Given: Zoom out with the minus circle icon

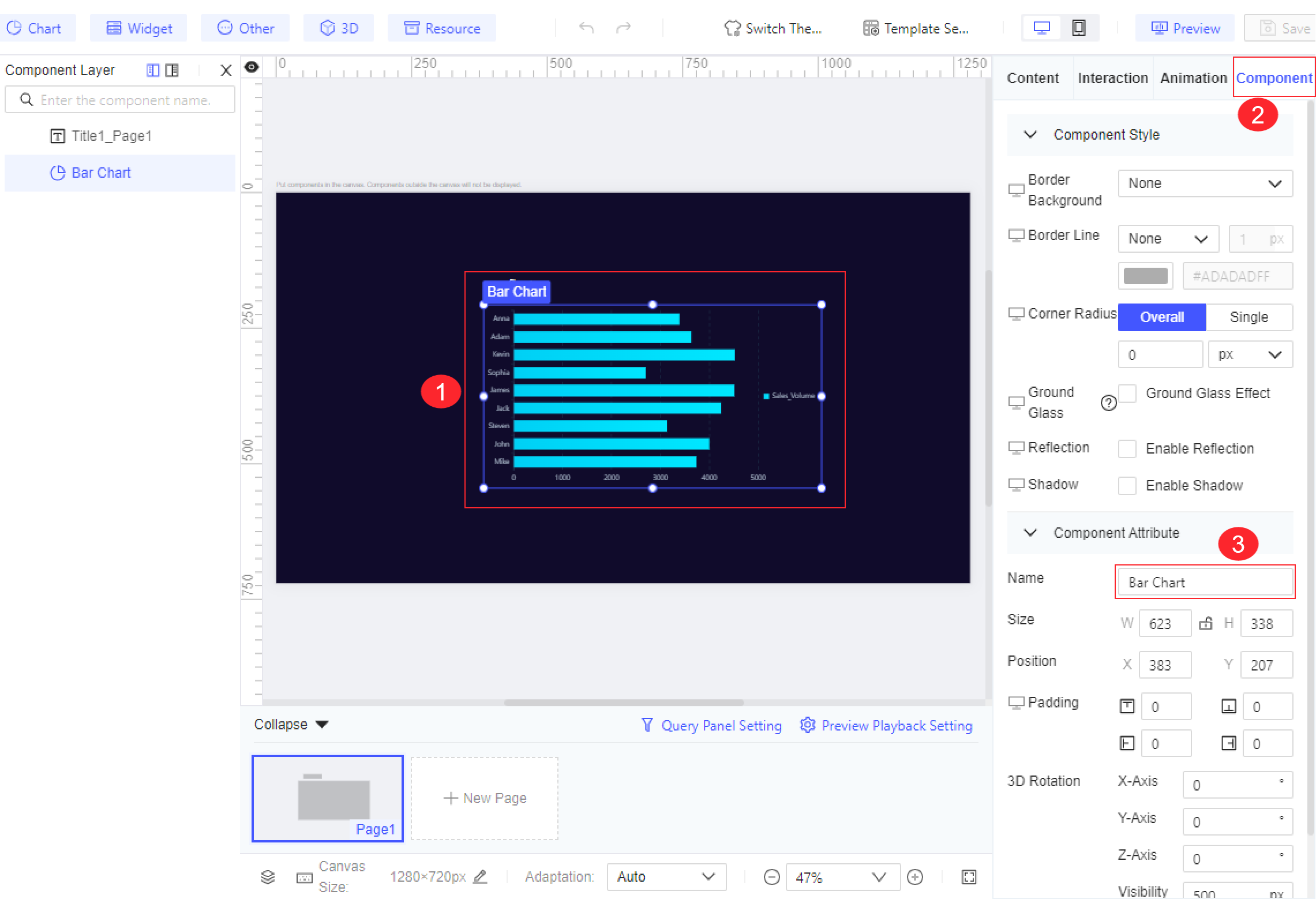Looking at the screenshot, I should [x=771, y=877].
